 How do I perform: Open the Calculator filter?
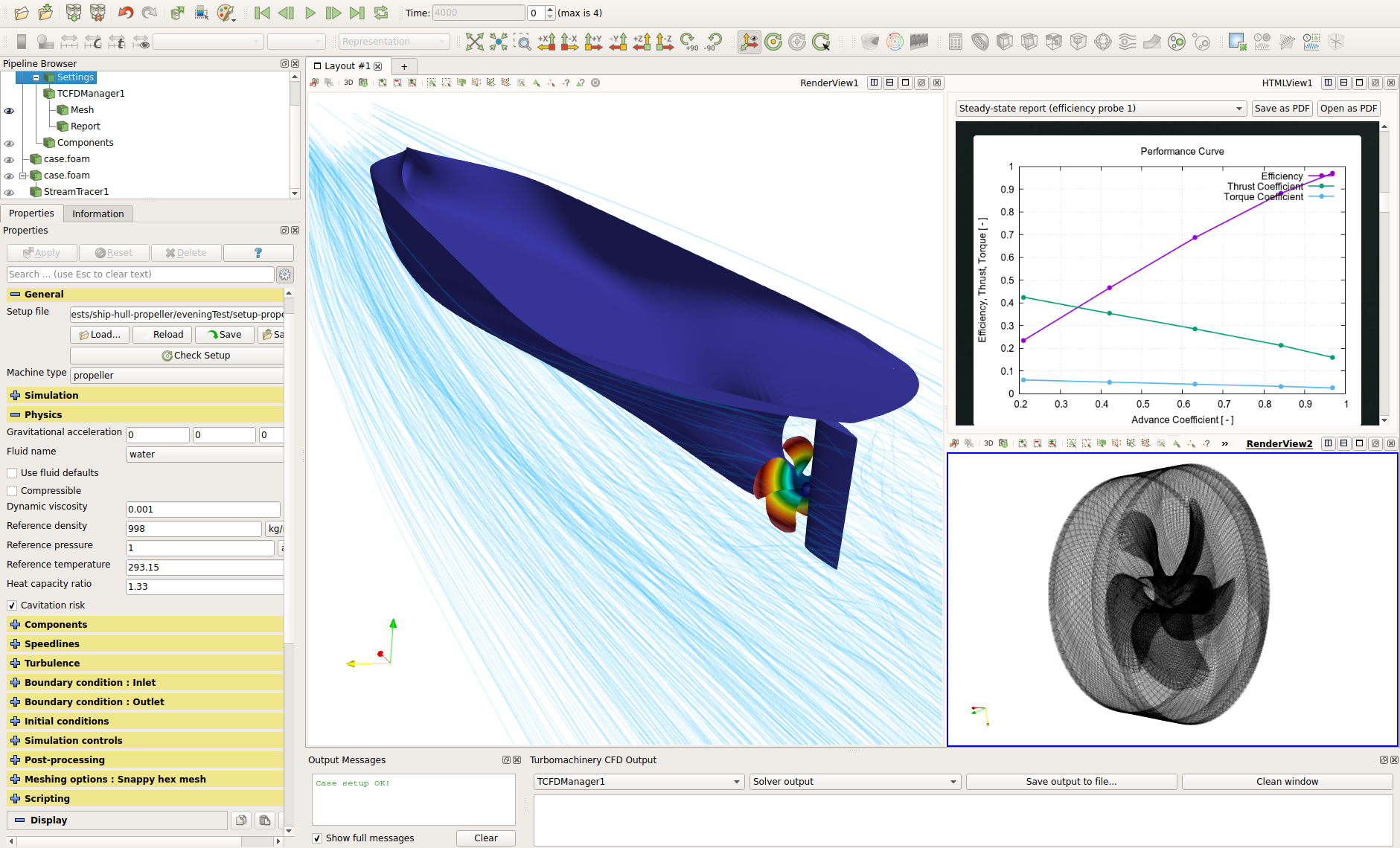[956, 42]
